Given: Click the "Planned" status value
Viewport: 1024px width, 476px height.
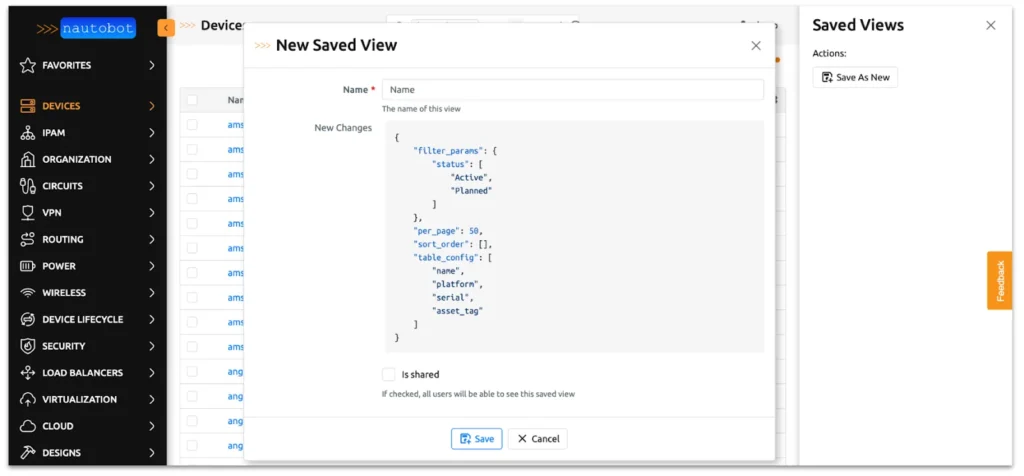Looking at the screenshot, I should pos(471,191).
